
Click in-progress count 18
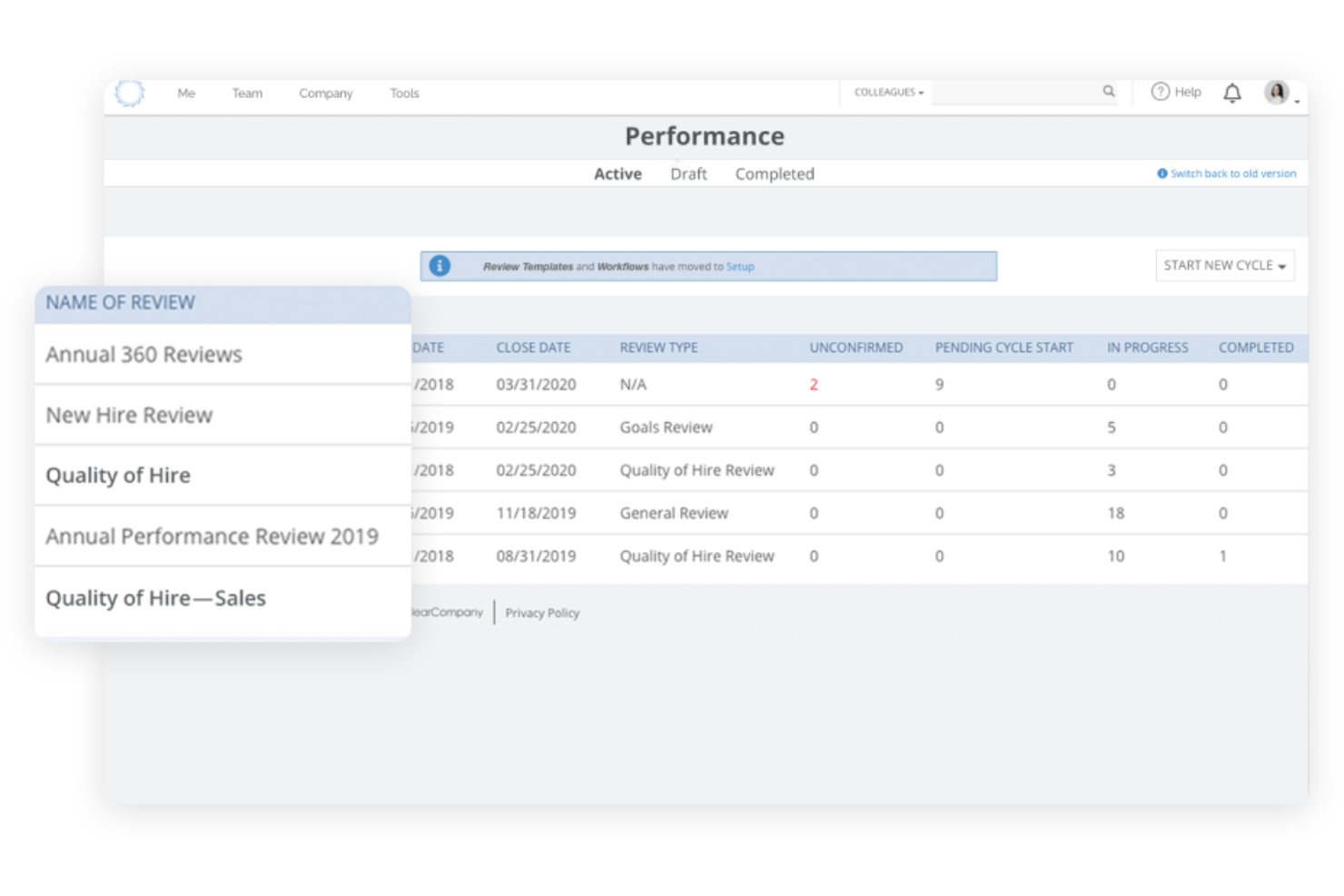(x=1115, y=513)
